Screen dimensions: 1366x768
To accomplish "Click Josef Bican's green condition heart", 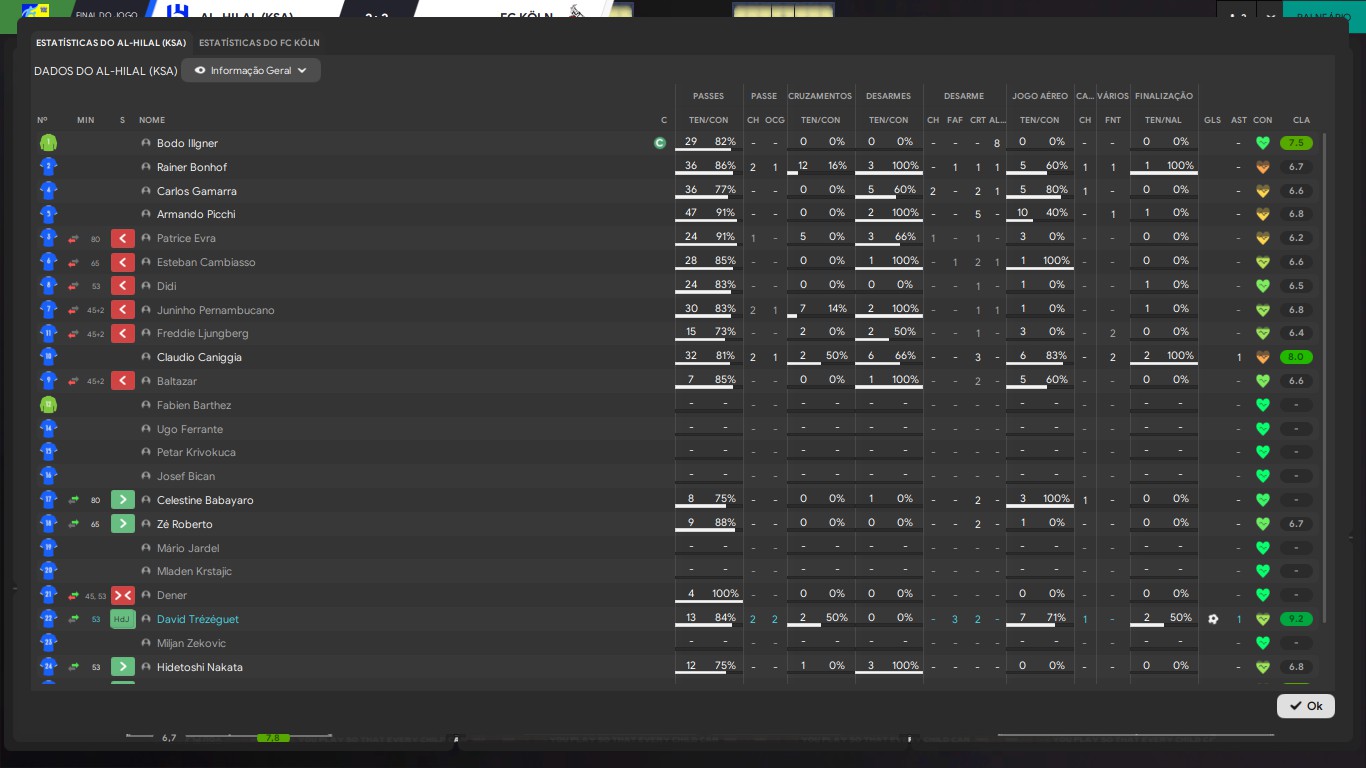I will pyautogui.click(x=1263, y=476).
